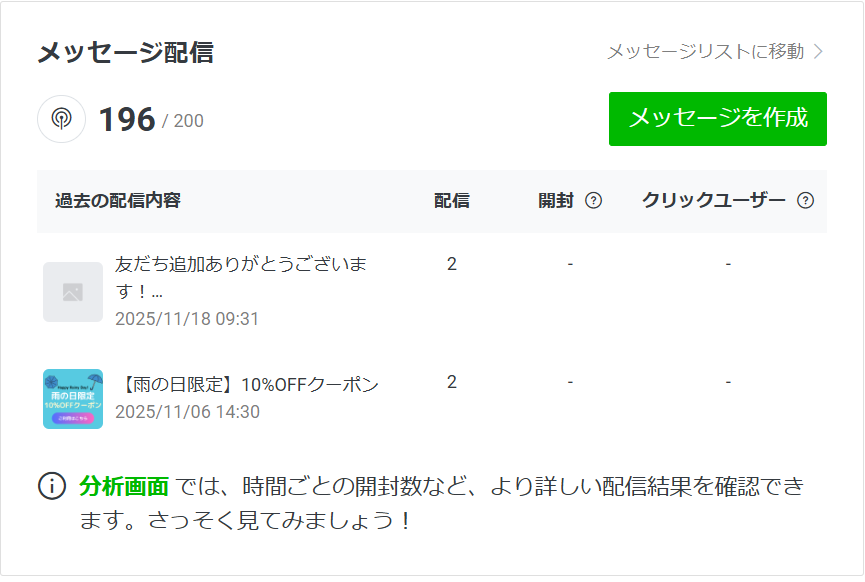The height and width of the screenshot is (582, 865).
Task: Open the rainy day coupon thumbnail
Action: 73,399
